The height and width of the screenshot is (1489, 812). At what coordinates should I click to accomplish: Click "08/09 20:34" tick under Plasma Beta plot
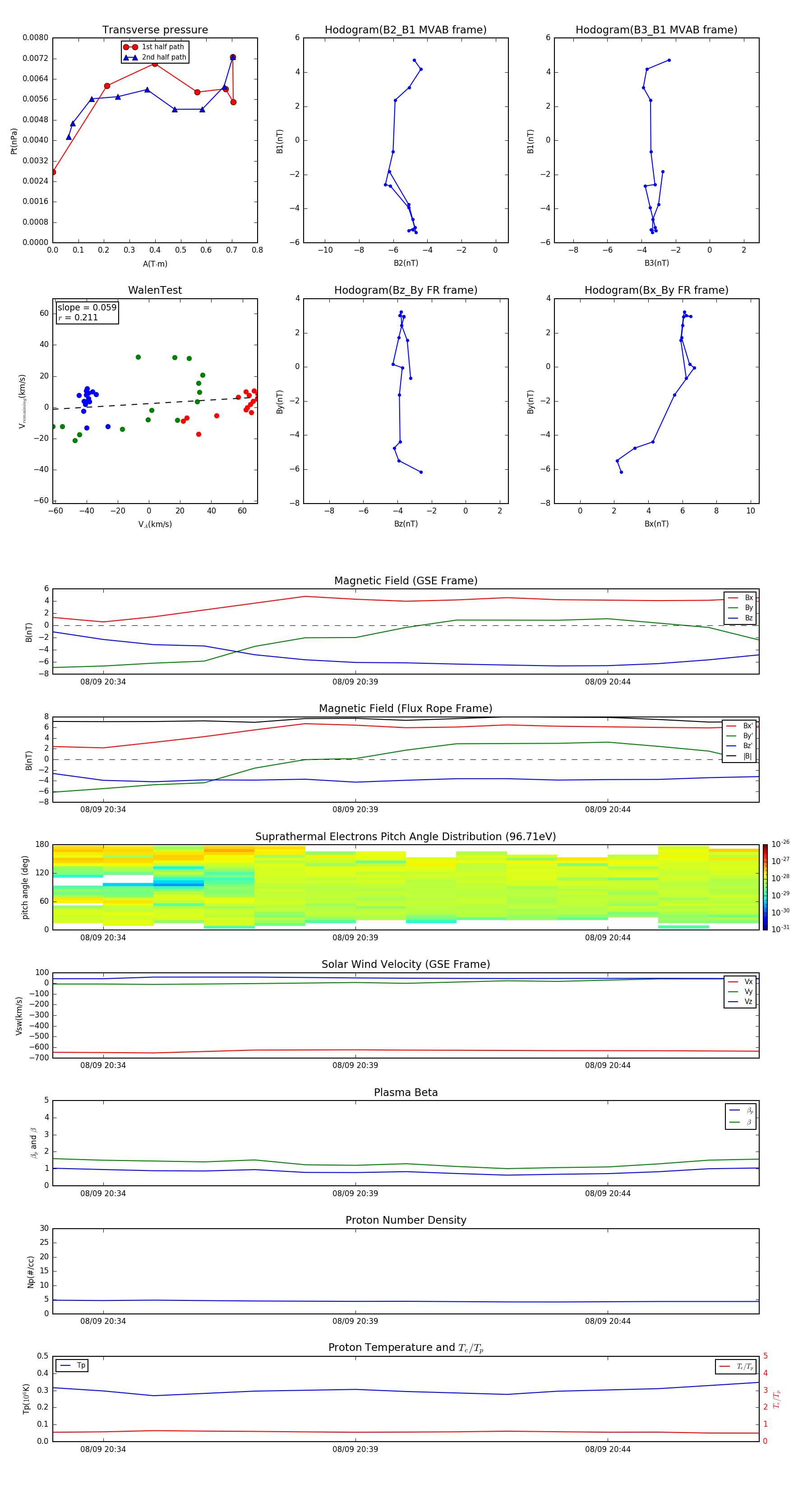pos(103,1193)
